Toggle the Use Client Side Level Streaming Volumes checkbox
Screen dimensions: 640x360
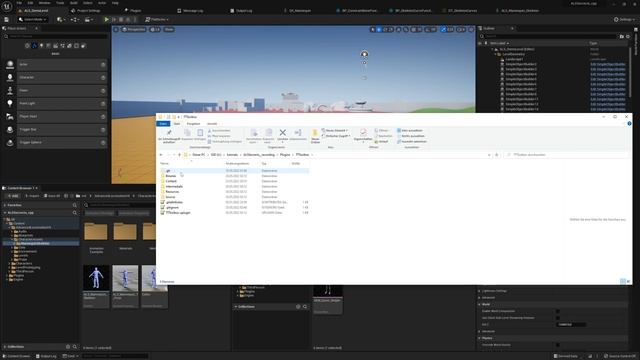tap(558, 318)
